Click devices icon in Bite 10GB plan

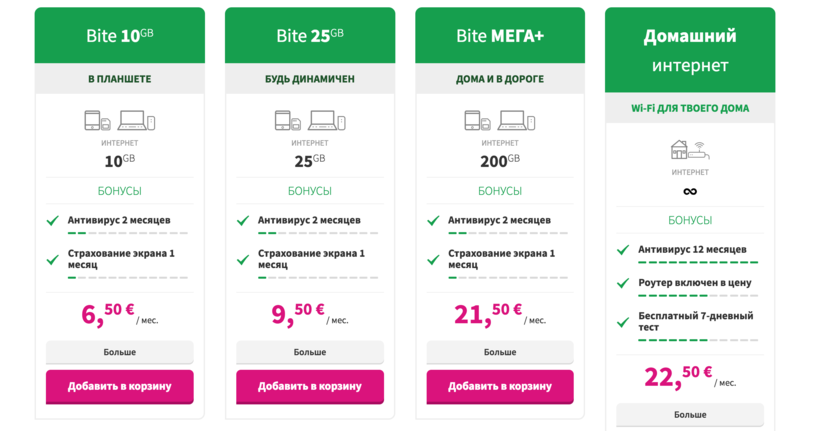(119, 121)
